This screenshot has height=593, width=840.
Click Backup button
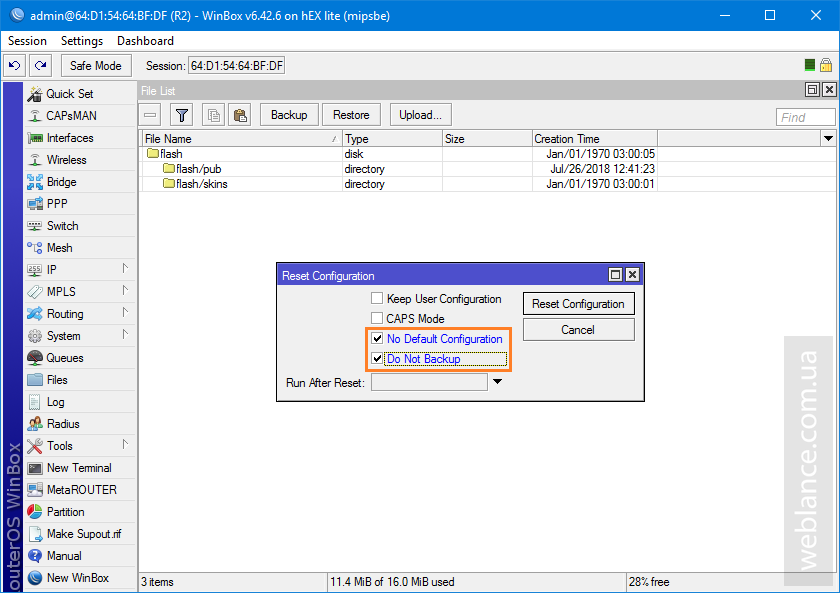point(289,115)
